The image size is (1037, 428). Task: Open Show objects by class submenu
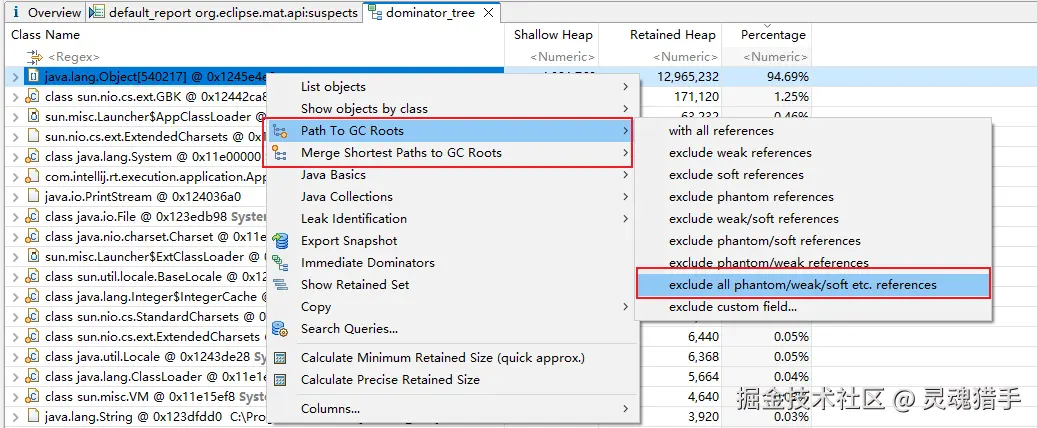coord(452,108)
